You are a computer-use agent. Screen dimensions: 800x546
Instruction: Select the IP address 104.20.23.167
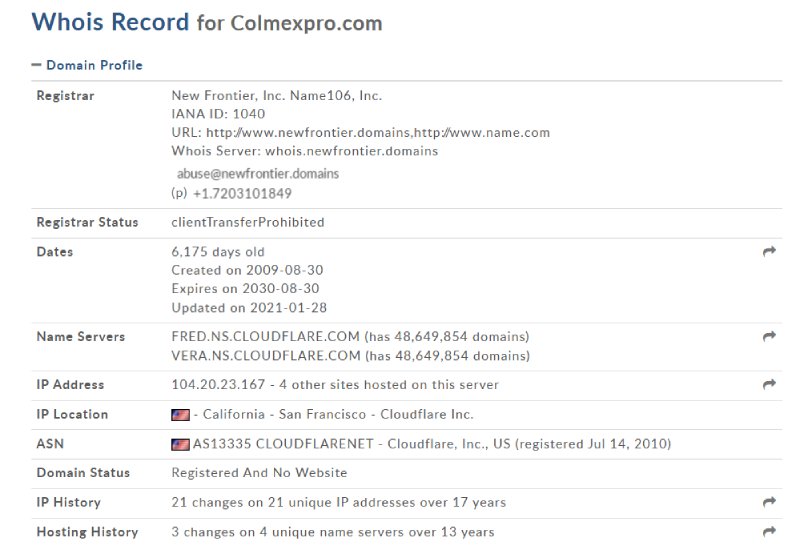pyautogui.click(x=218, y=384)
